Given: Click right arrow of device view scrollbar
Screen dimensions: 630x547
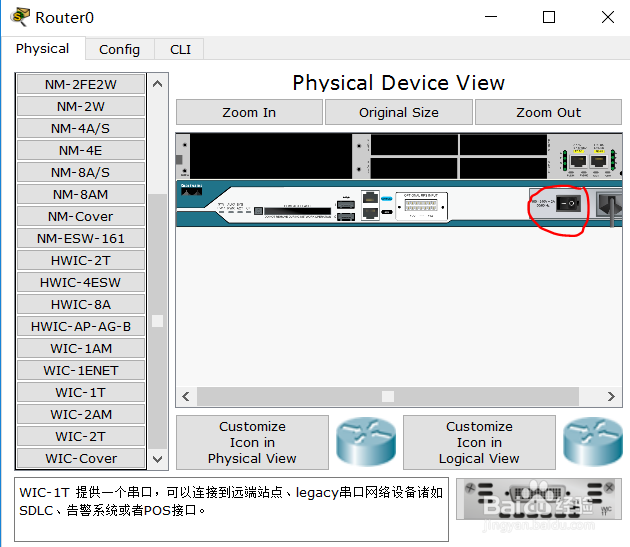Looking at the screenshot, I should pyautogui.click(x=611, y=397).
